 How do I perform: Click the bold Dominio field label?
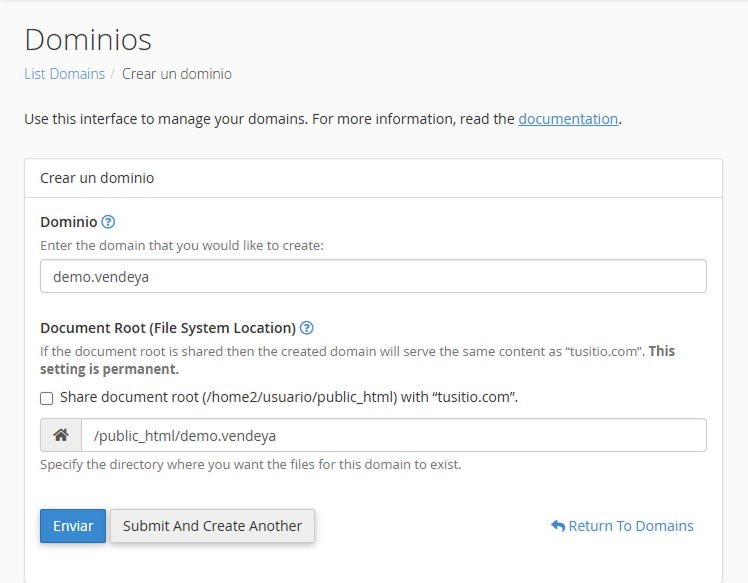click(x=69, y=222)
